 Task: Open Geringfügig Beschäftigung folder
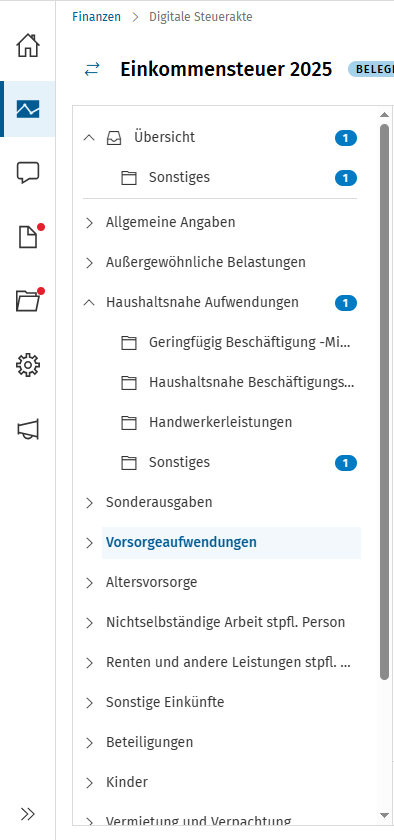tap(250, 343)
